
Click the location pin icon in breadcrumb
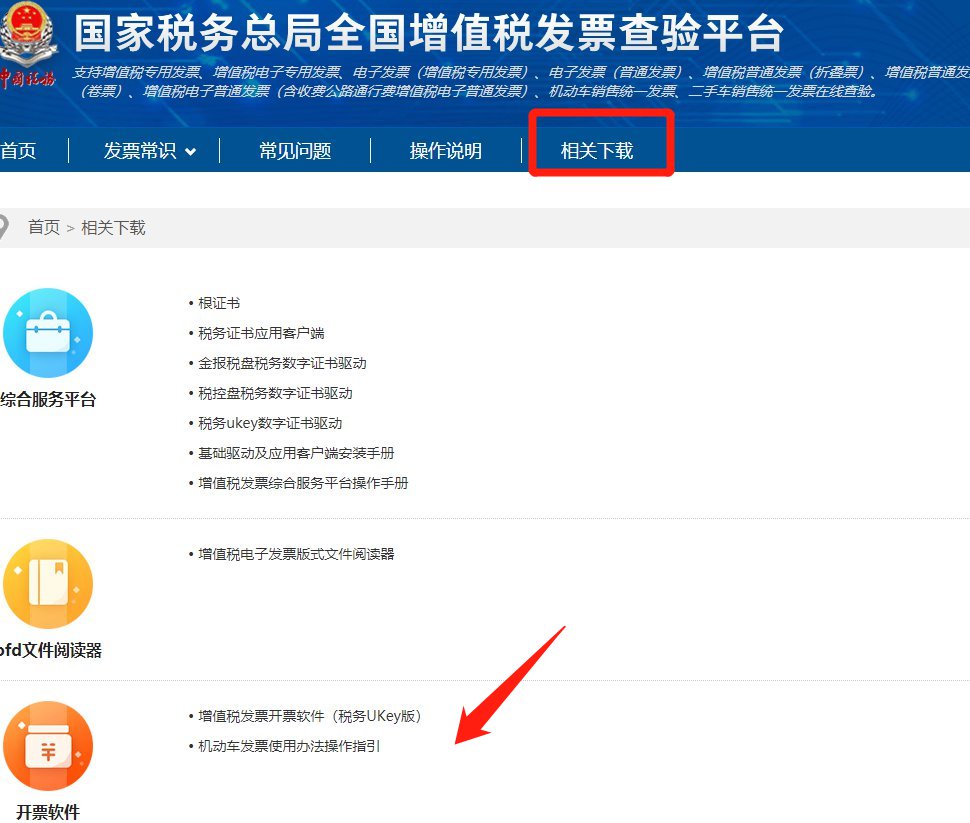click(x=3, y=227)
